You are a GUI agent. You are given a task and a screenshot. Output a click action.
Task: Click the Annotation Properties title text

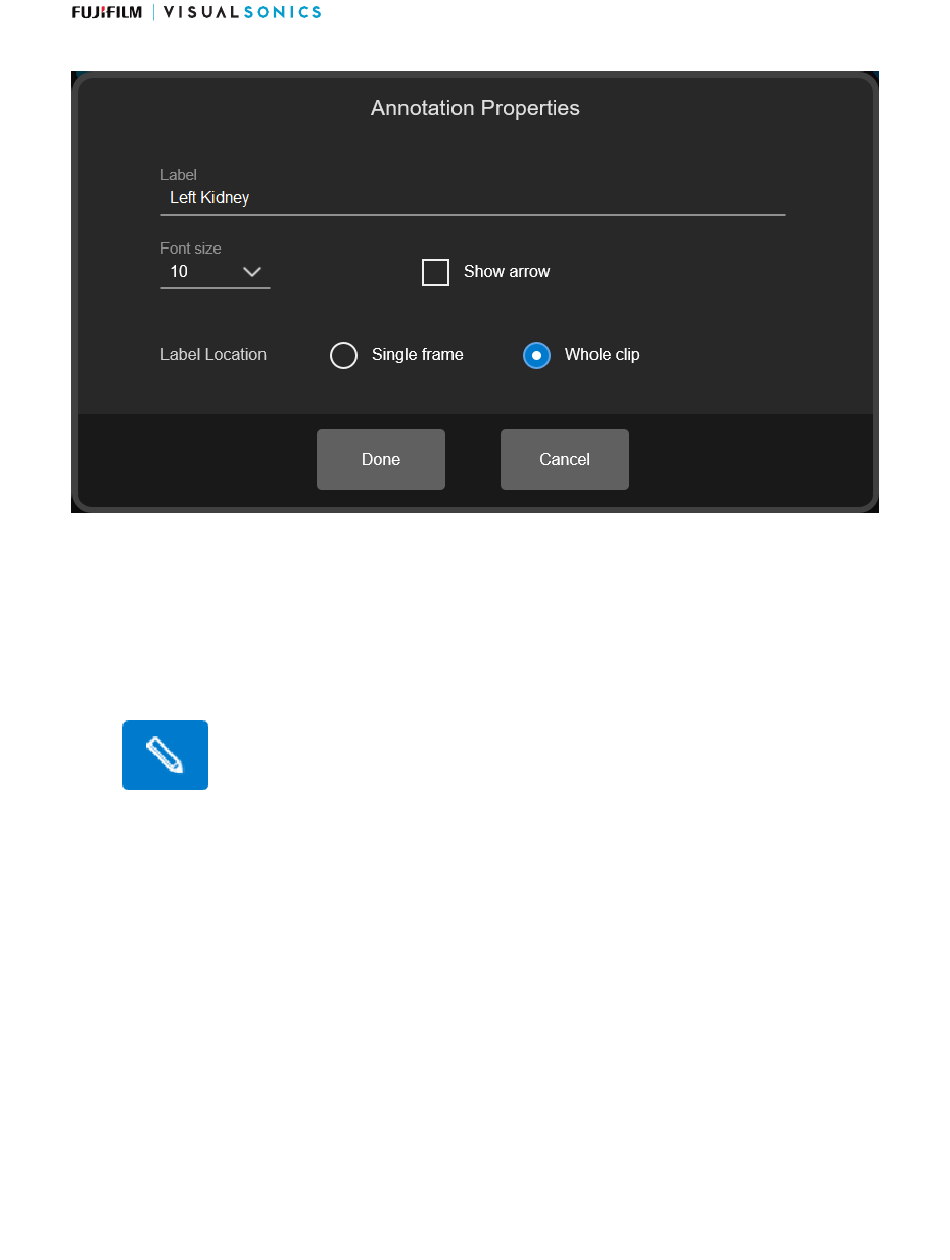pos(475,108)
